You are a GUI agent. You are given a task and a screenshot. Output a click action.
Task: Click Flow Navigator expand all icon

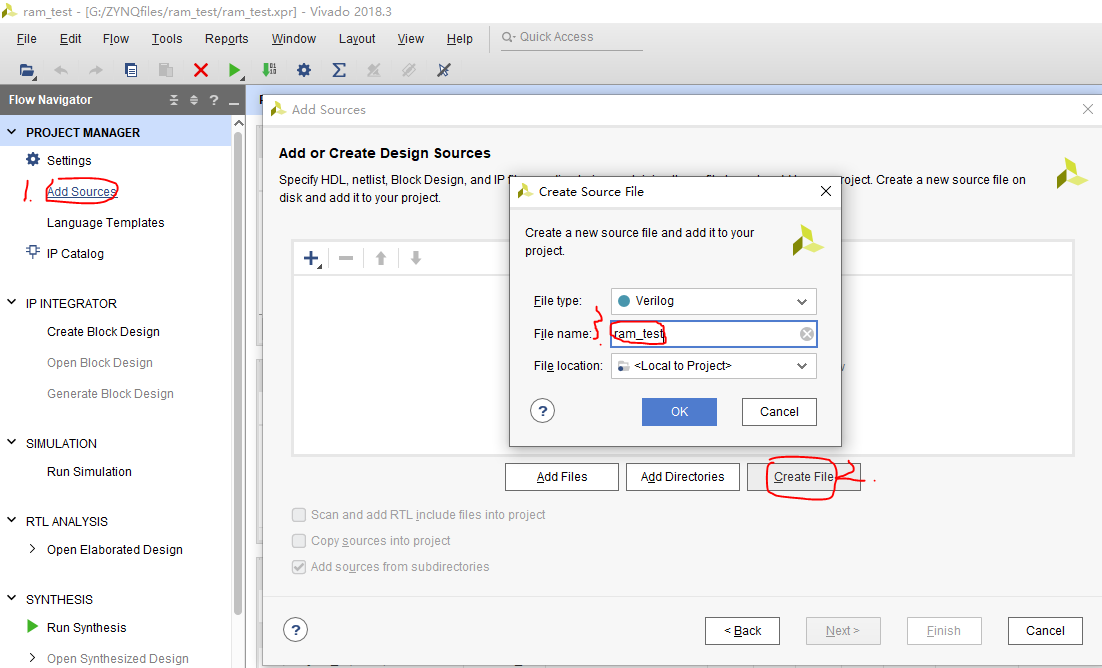(x=194, y=100)
